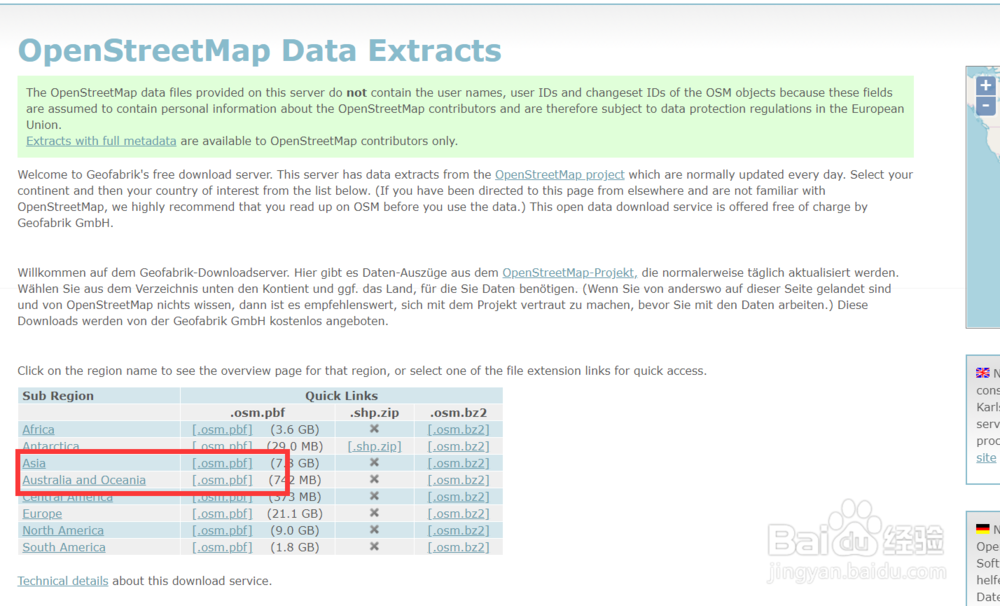
Task: Click the map preview in right sidebar
Action: pyautogui.click(x=983, y=198)
